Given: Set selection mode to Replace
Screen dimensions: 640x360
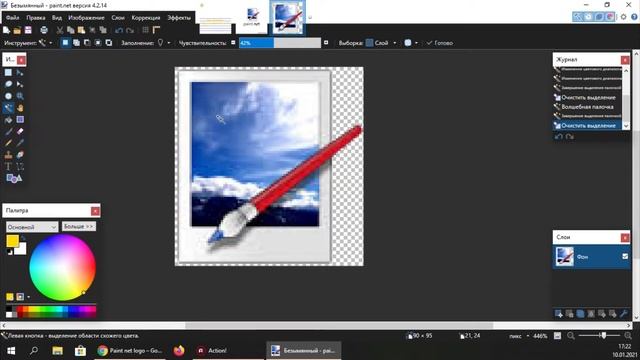Looking at the screenshot, I should pyautogui.click(x=65, y=43).
